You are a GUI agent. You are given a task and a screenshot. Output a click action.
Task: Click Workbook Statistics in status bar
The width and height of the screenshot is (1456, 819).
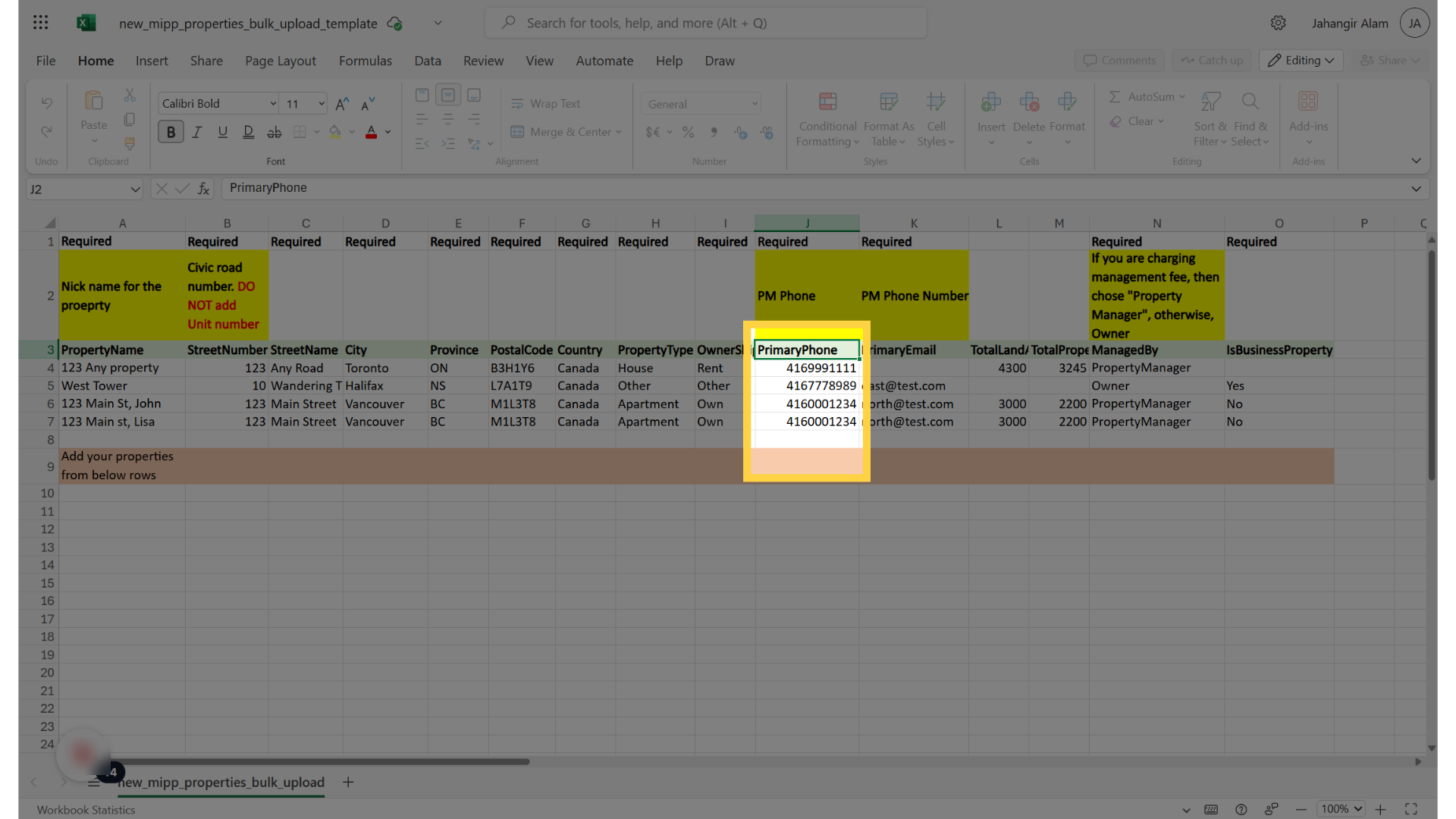click(86, 810)
